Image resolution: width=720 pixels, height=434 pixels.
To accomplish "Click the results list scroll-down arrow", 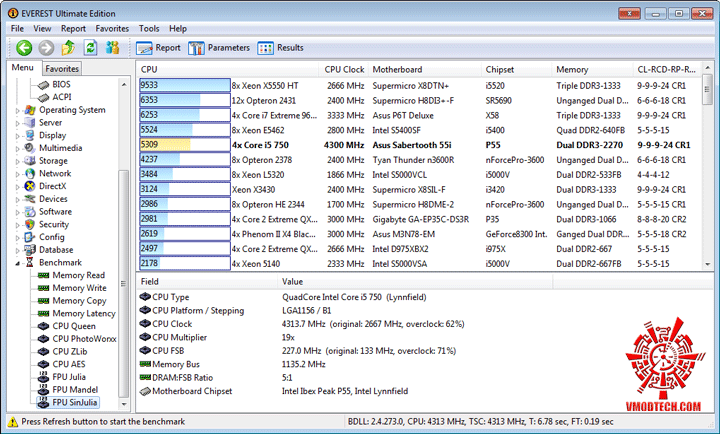I will [707, 265].
